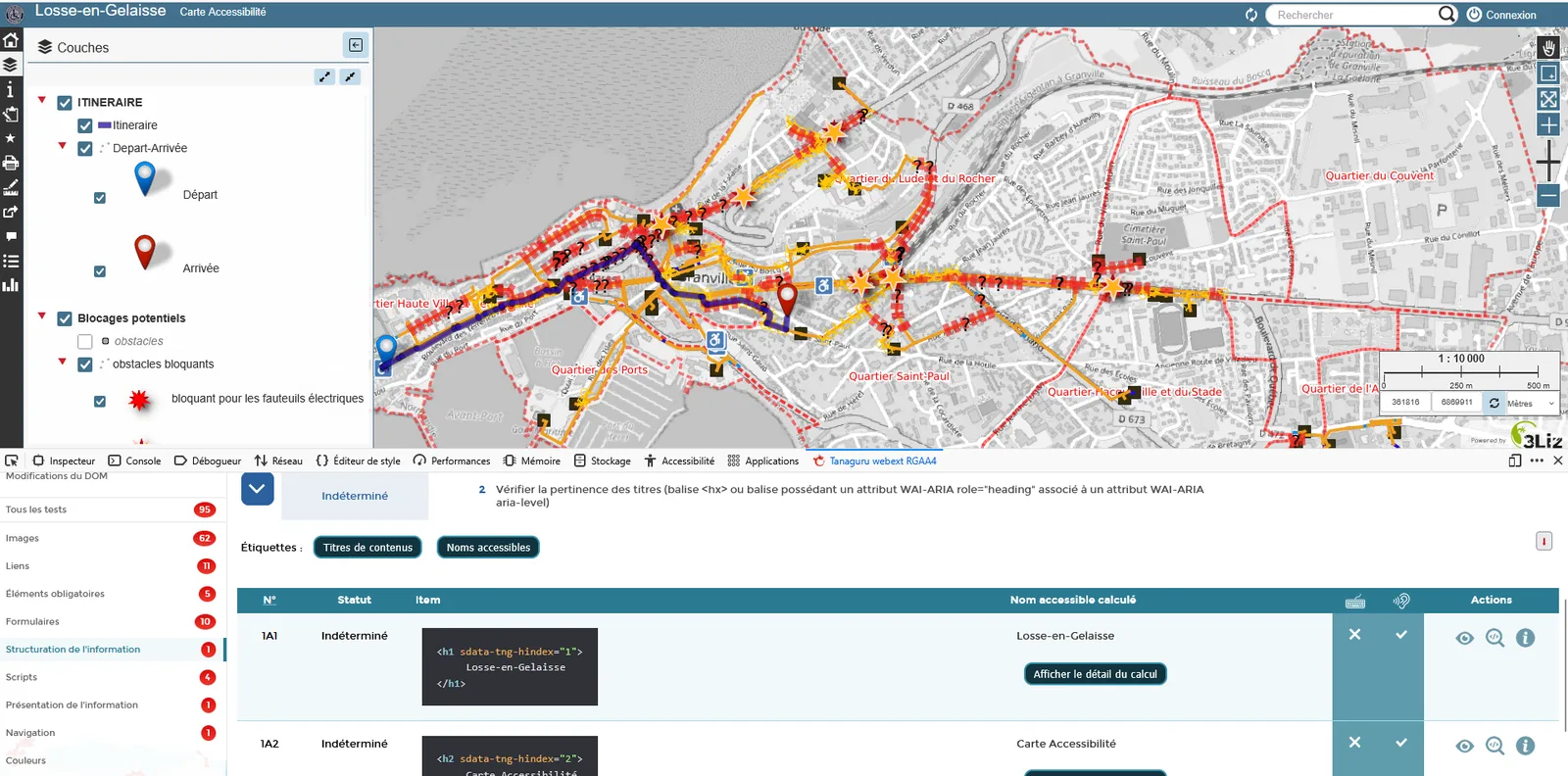Screen dimensions: 1568x776
Task: Click the refresh arrows beside search box
Action: [x=1251, y=15]
